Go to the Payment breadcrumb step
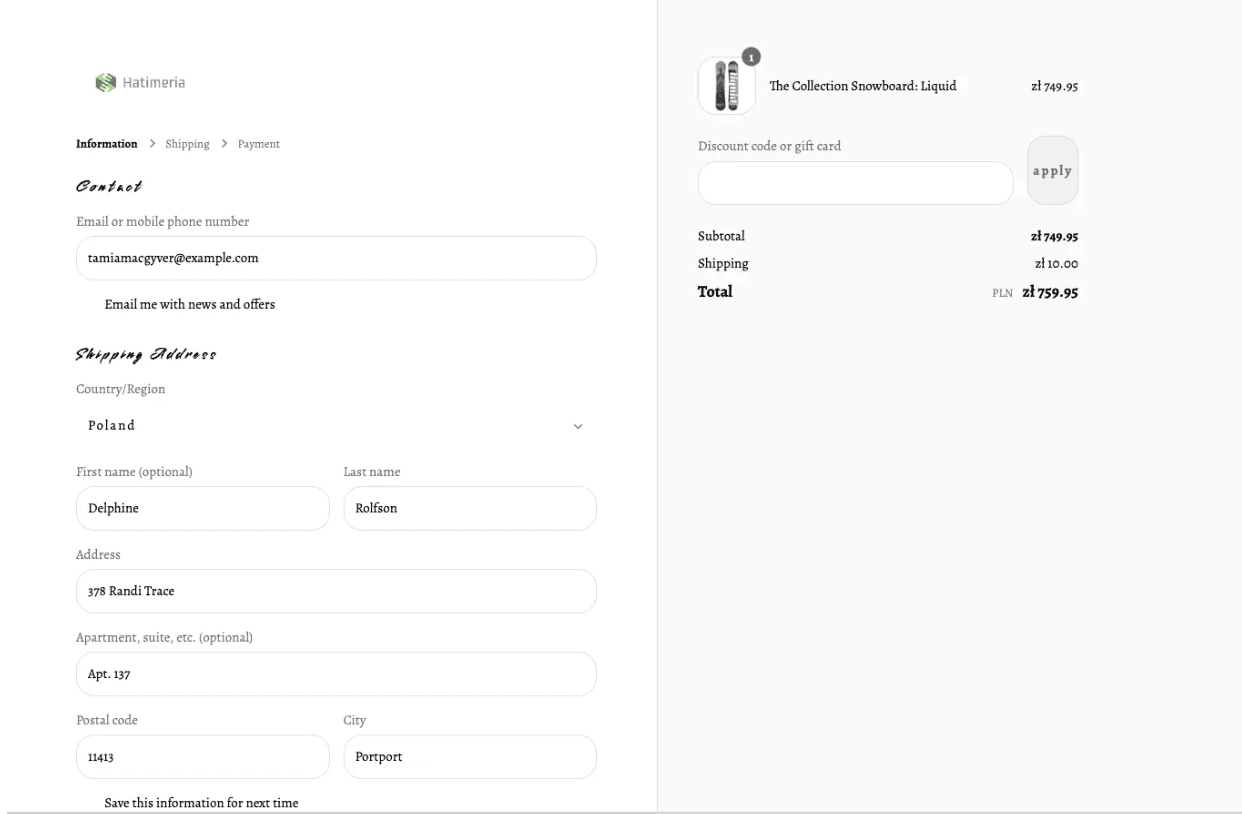The image size is (1242, 814). click(x=258, y=144)
